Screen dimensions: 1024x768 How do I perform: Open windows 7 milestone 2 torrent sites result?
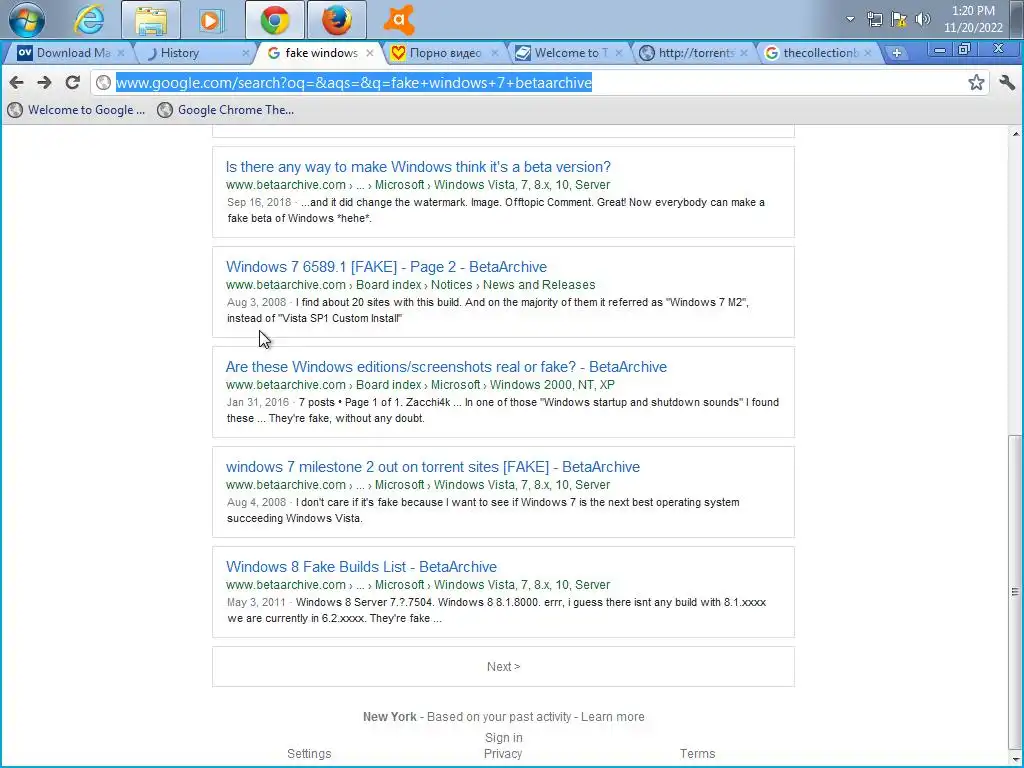click(432, 466)
